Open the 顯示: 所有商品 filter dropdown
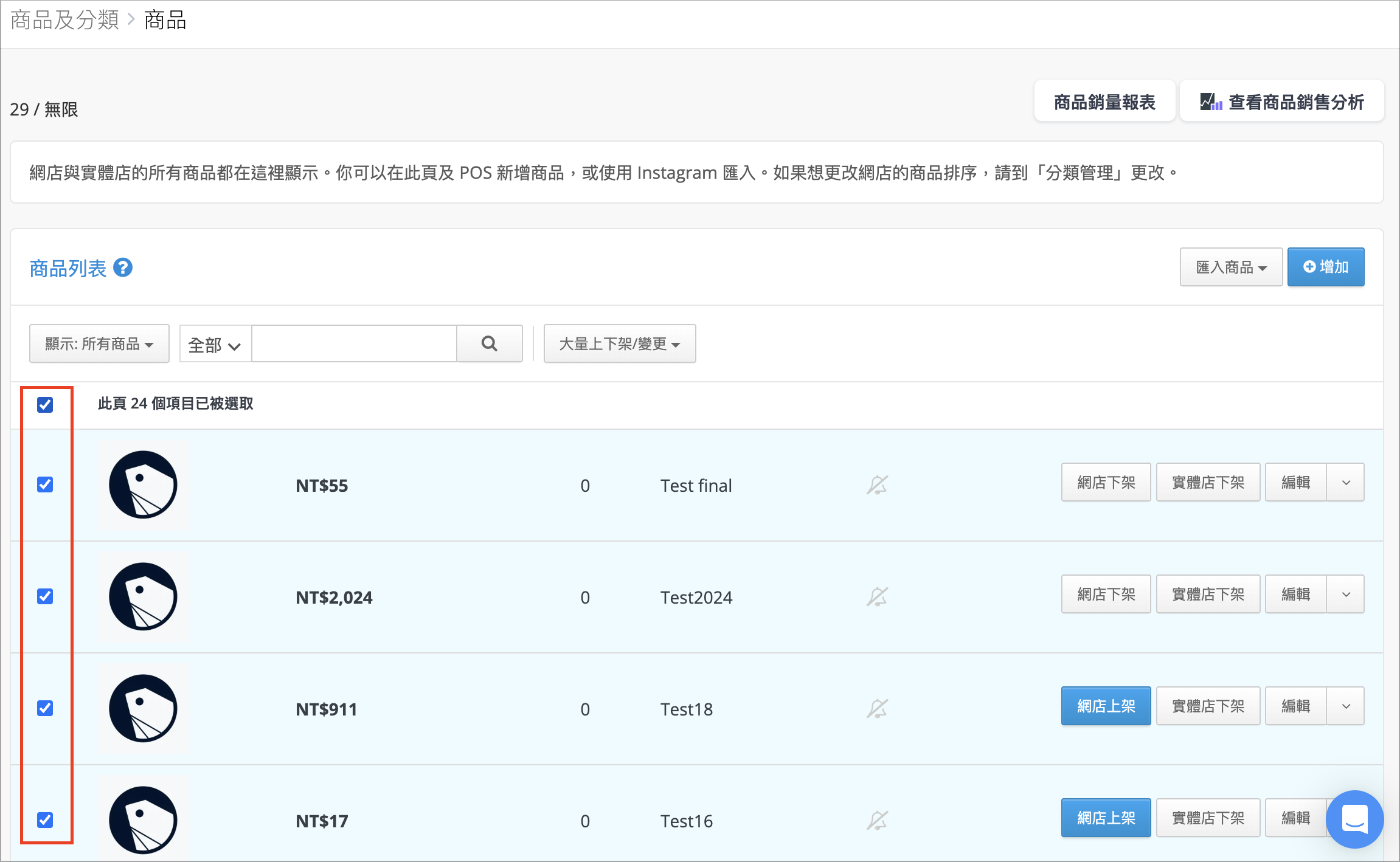1400x862 pixels. pos(99,343)
